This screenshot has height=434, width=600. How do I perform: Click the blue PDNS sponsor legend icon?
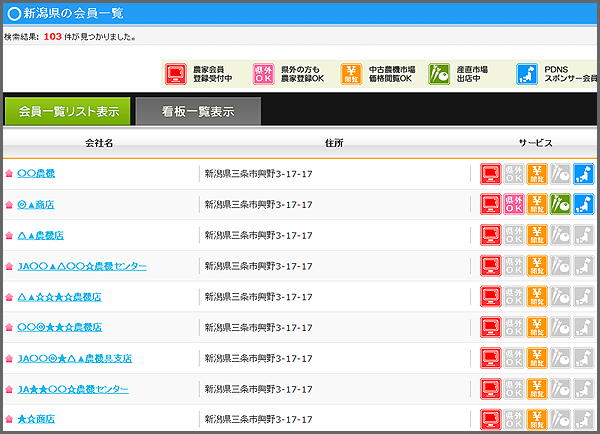[x=526, y=73]
